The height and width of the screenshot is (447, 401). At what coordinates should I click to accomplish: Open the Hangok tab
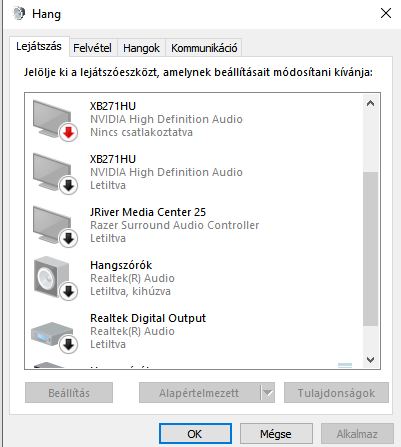point(141,48)
